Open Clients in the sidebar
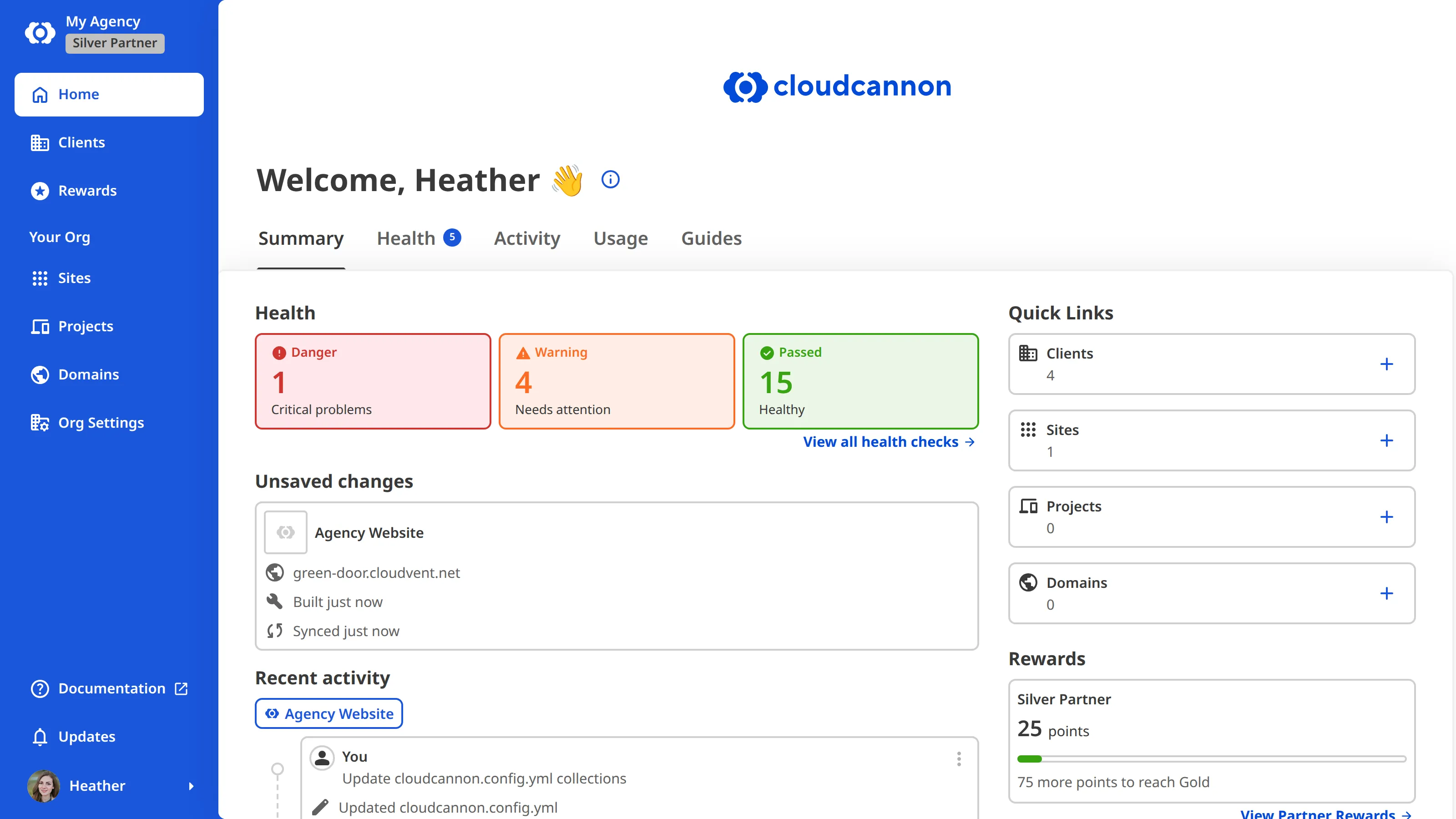The height and width of the screenshot is (819, 1456). (109, 142)
